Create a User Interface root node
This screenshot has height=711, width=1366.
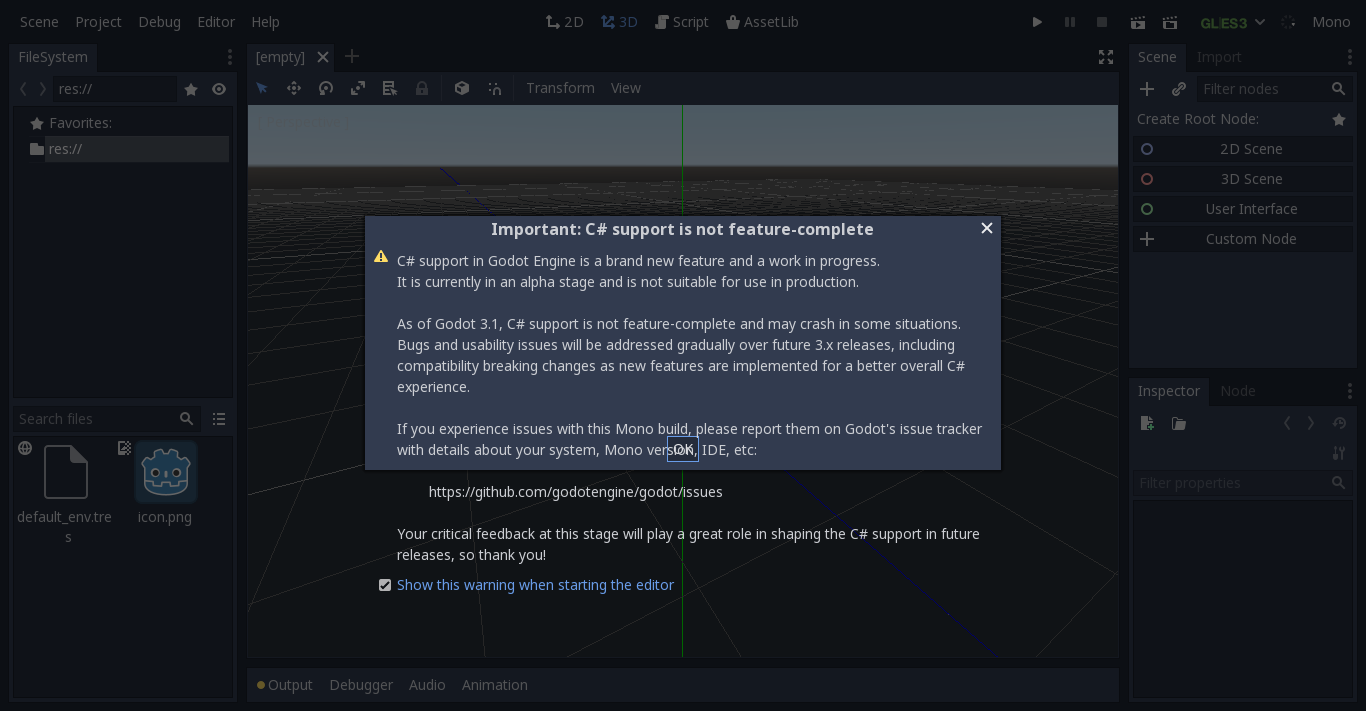tap(1242, 209)
